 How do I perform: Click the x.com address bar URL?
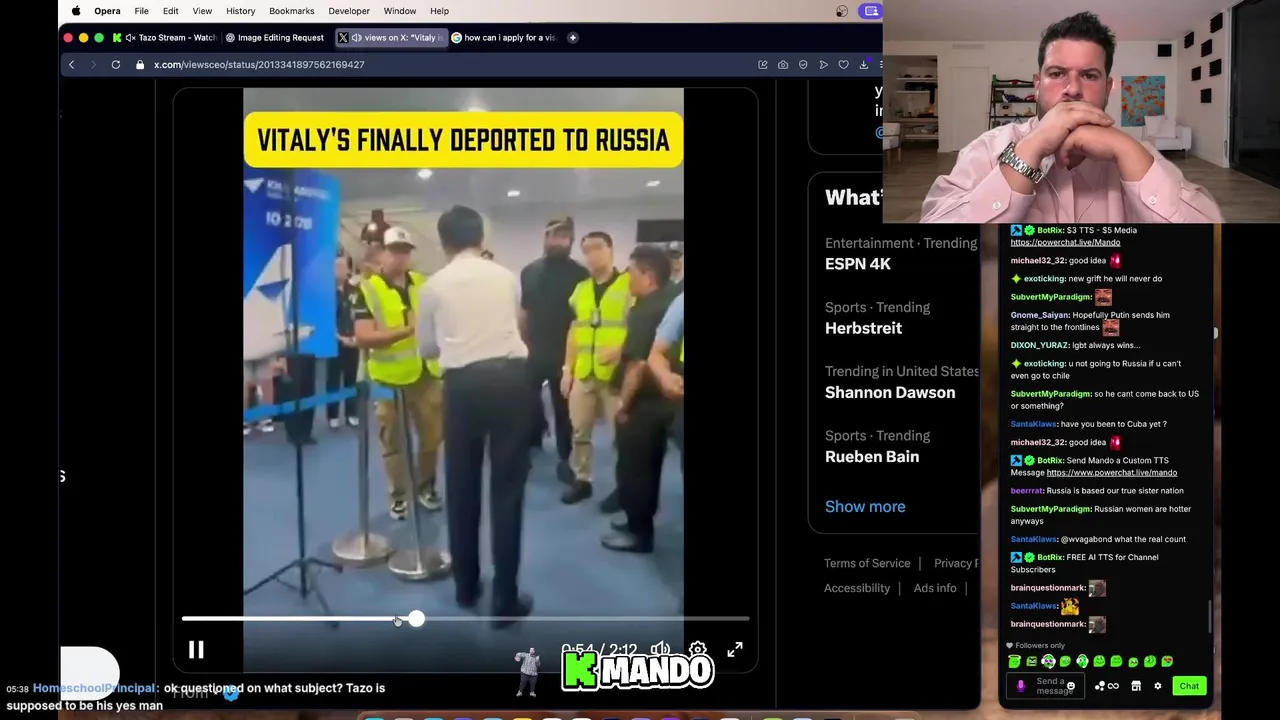click(x=259, y=64)
